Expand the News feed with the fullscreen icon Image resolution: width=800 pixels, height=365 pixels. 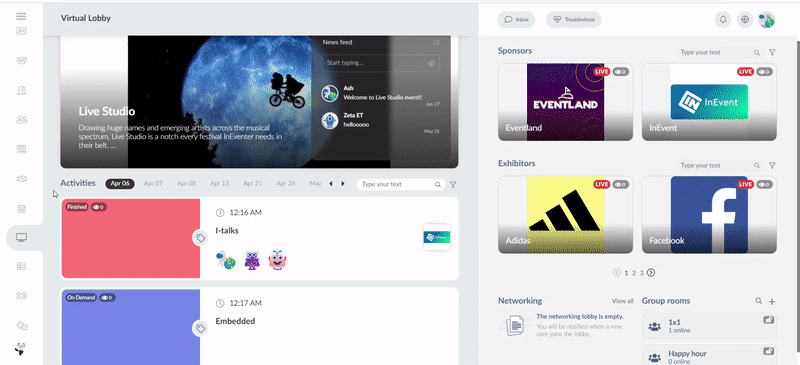[436, 42]
